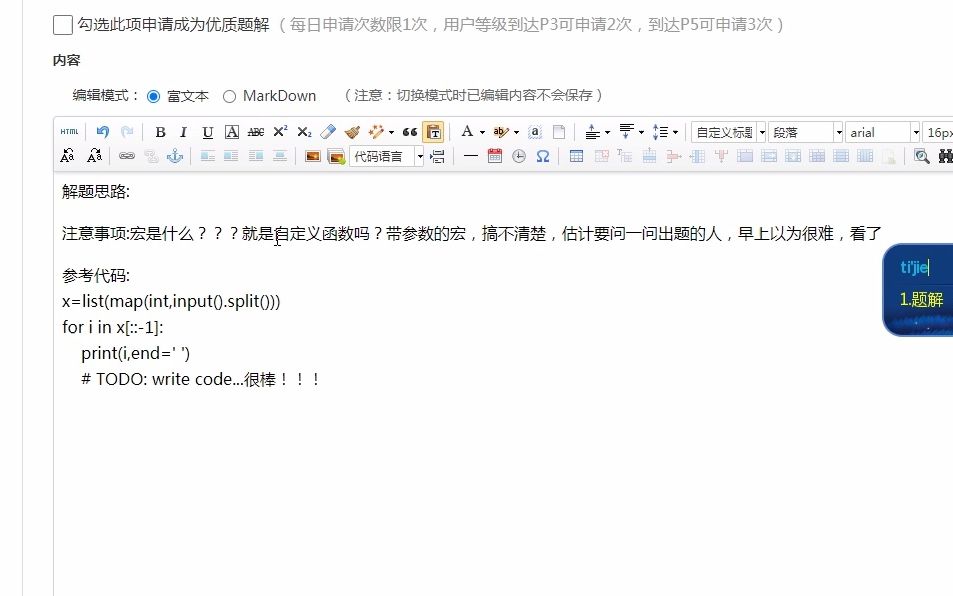
Task: Click the format eraser icon
Action: pos(329,131)
